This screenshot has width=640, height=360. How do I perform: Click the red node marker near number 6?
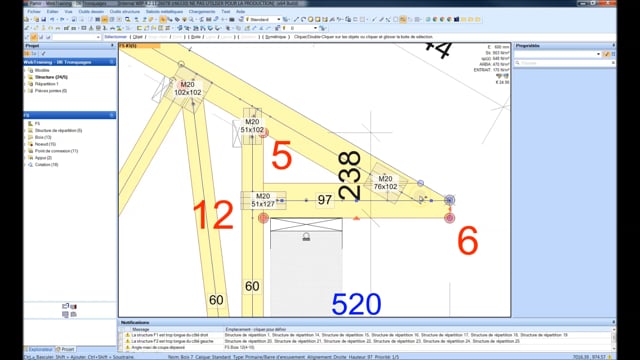449,218
